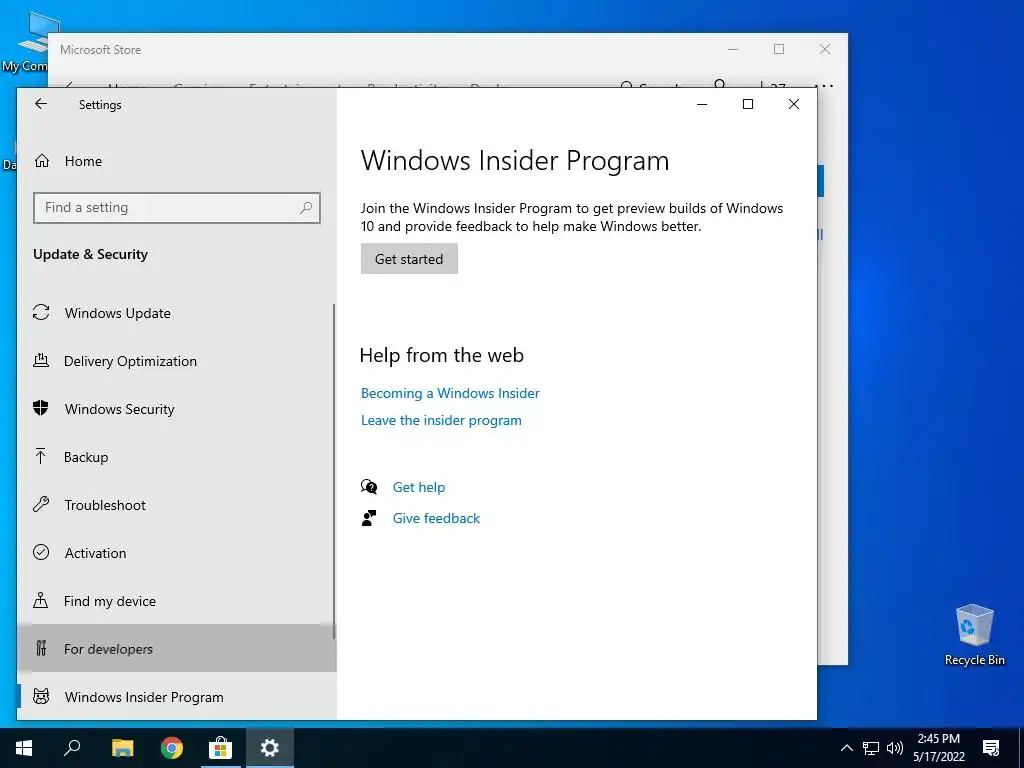Viewport: 1024px width, 768px height.
Task: Click the Troubleshoot wrench icon
Action: click(41, 504)
